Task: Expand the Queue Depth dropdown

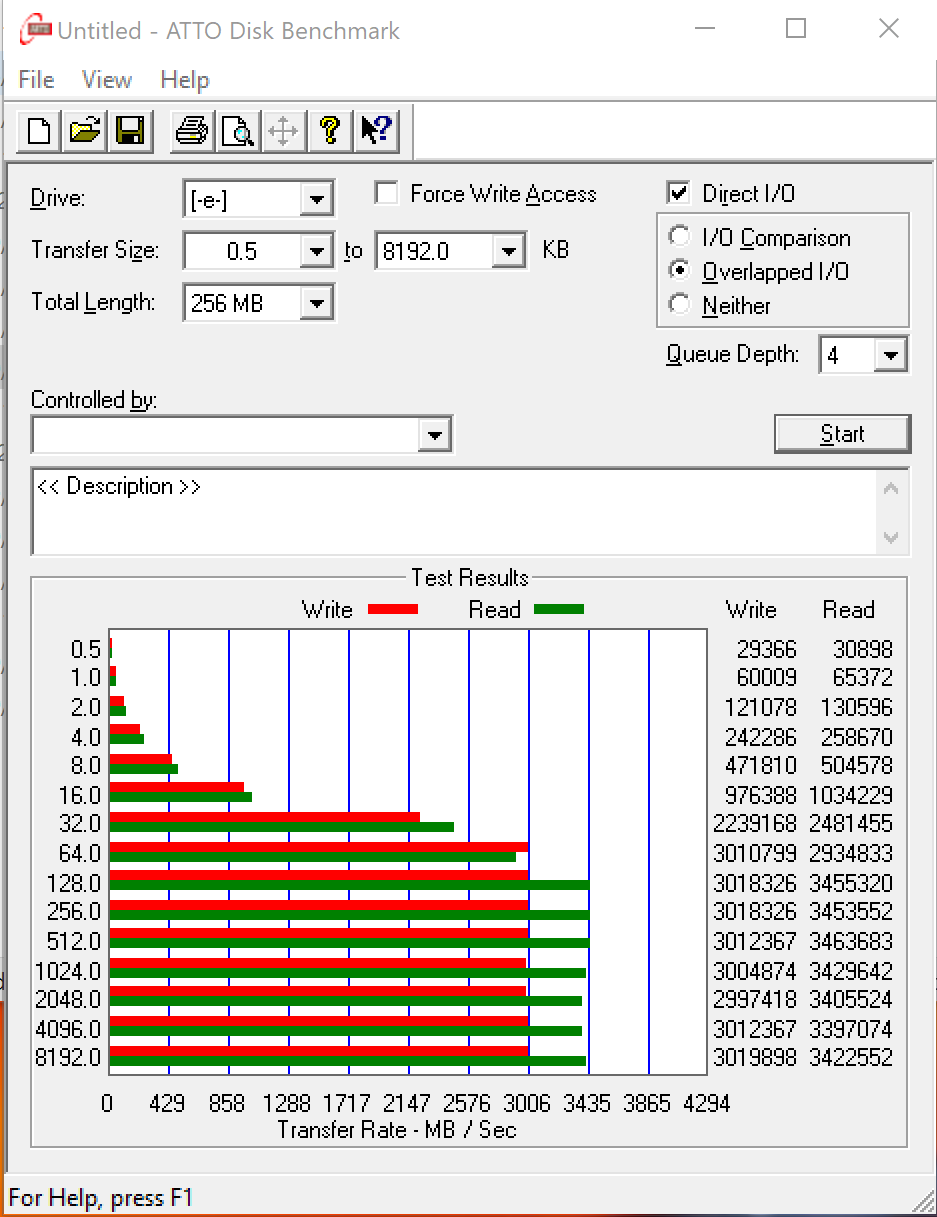Action: click(x=890, y=355)
